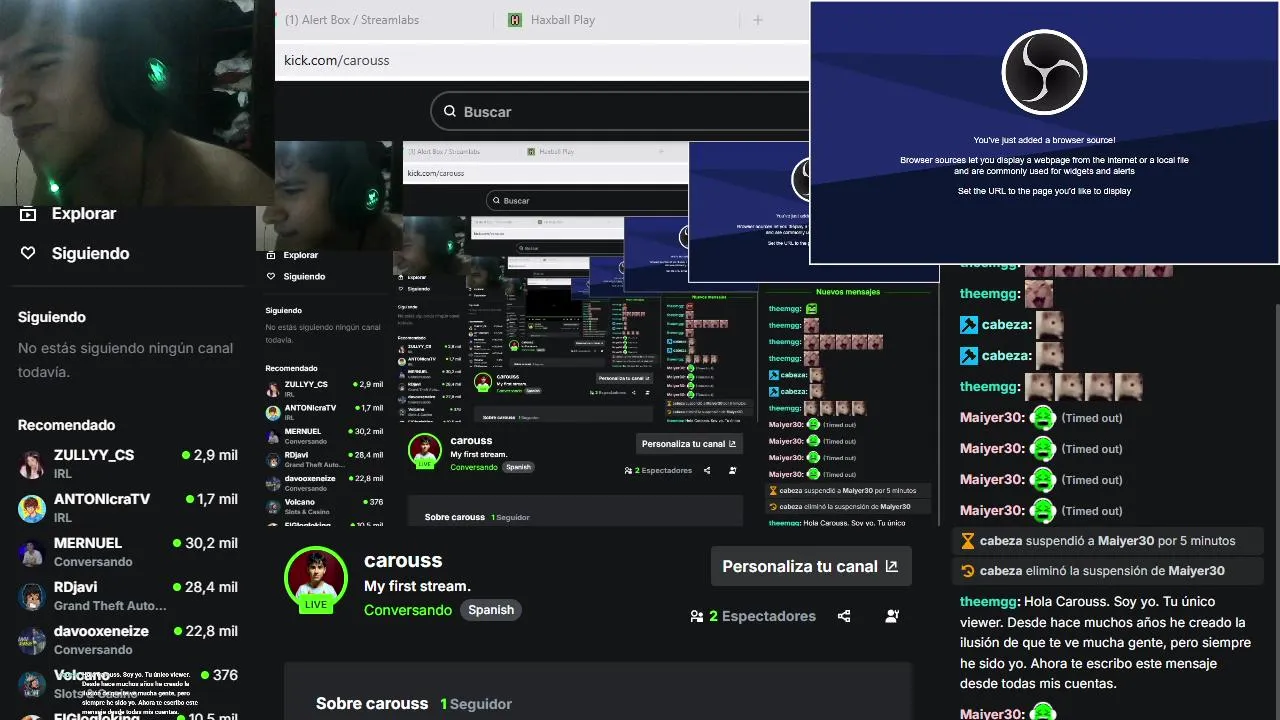
Task: Click first Timed out label
Action: (1092, 418)
